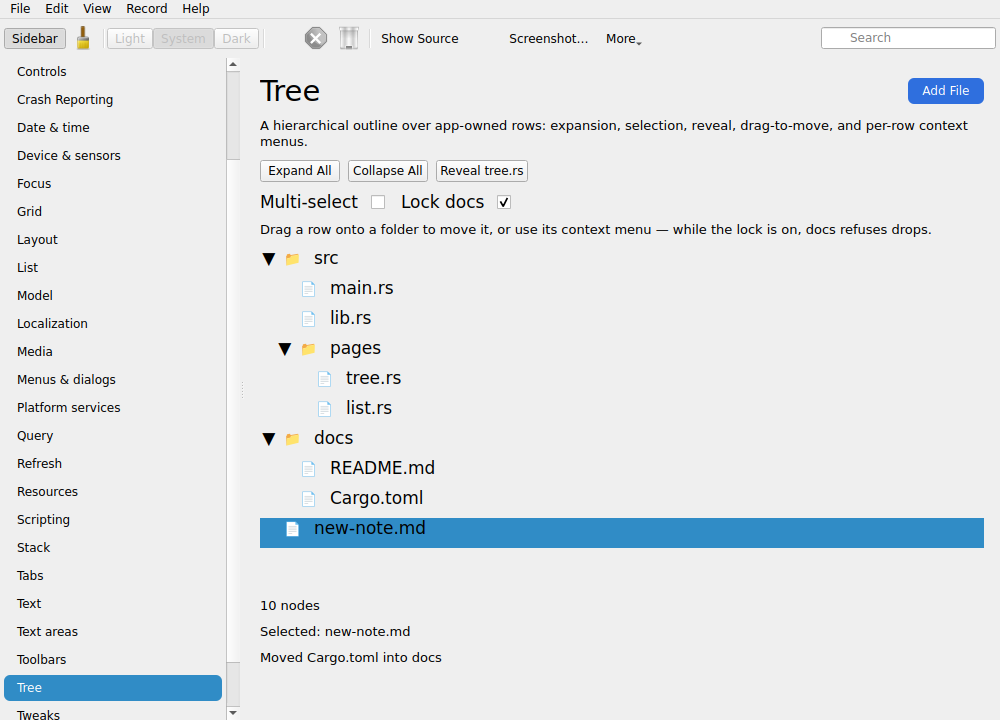Click Show Source in the toolbar
Image resolution: width=1000 pixels, height=720 pixels.
[420, 38]
